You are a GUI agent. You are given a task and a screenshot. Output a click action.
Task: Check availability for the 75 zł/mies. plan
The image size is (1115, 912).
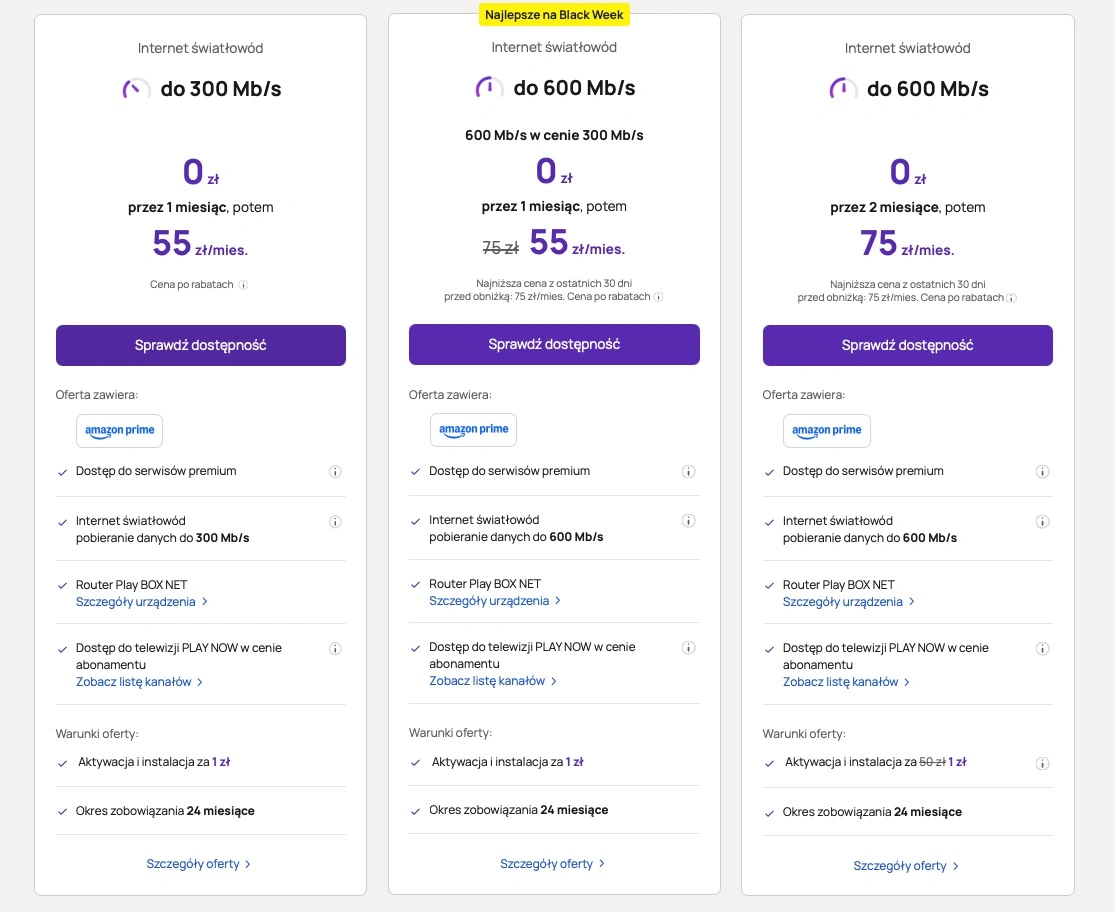tap(907, 345)
